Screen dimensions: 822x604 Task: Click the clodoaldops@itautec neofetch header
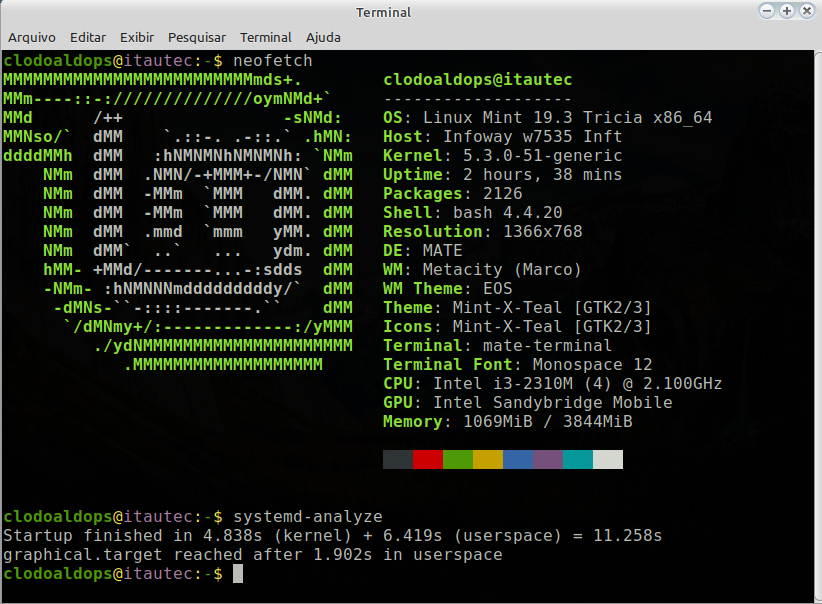point(478,80)
